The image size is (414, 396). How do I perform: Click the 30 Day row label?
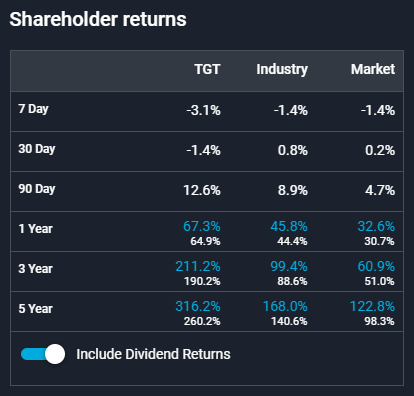tap(37, 149)
